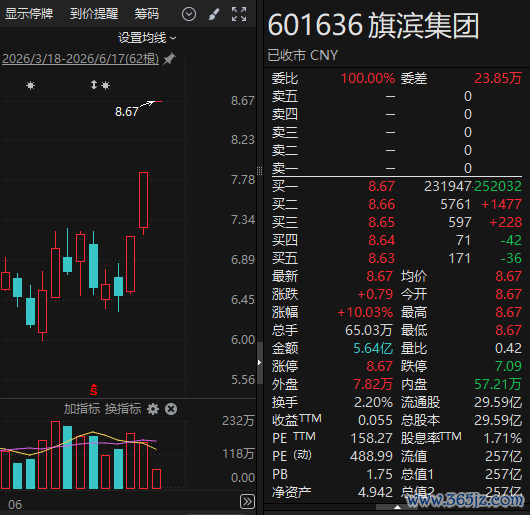Click the 卖一 ask row label

(285, 168)
